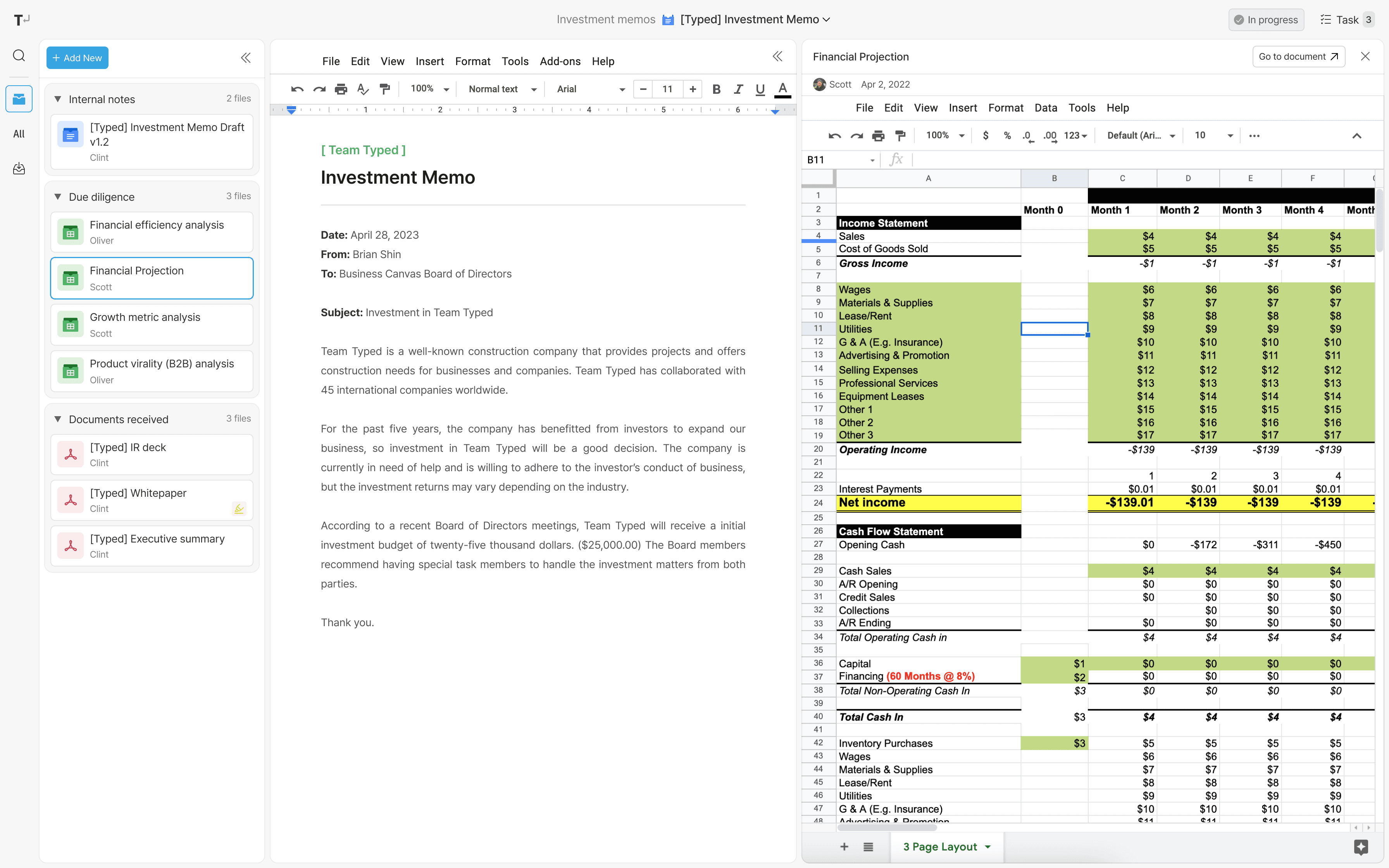Open memo zoom 100% dropdown
The image size is (1389, 868).
pos(429,89)
